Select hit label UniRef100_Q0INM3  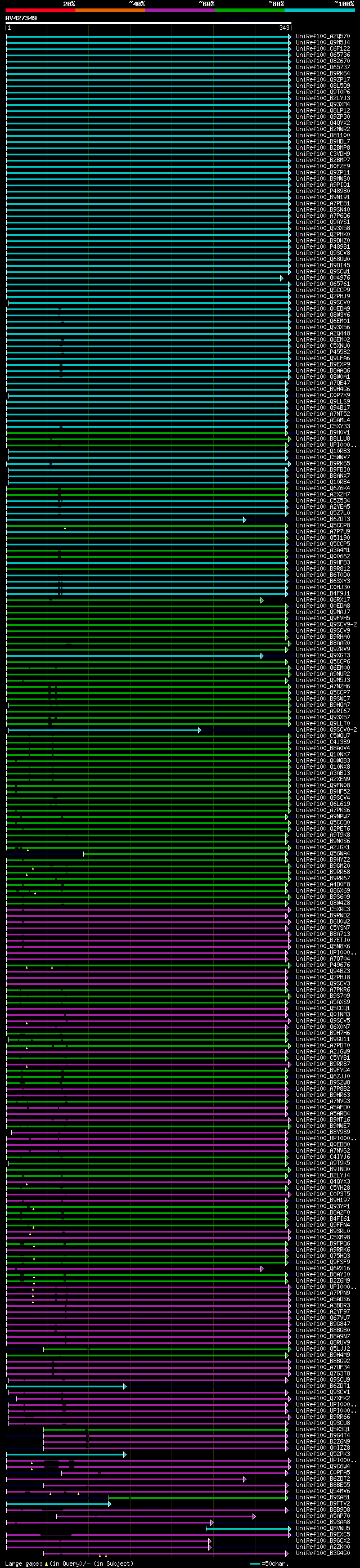coord(322,1015)
